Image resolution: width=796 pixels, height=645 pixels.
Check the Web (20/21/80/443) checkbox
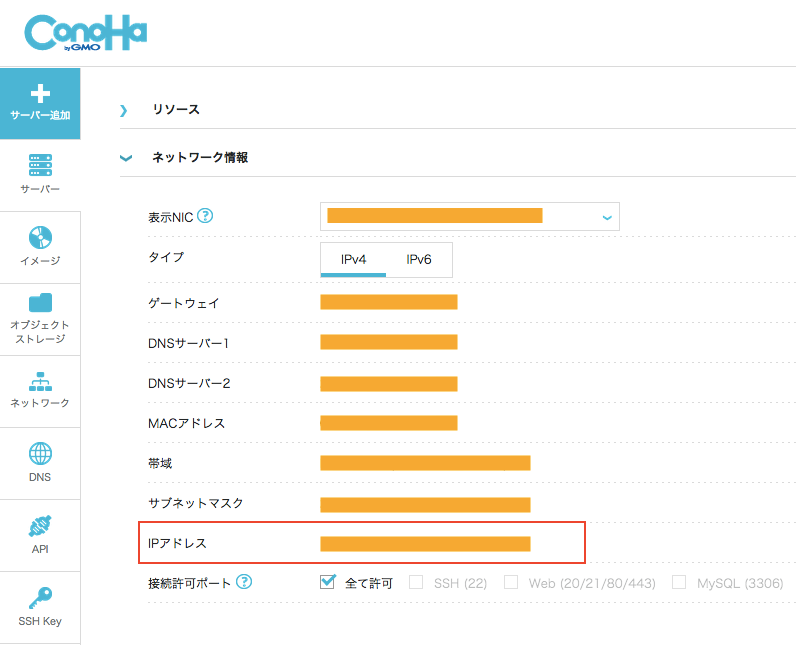point(511,582)
